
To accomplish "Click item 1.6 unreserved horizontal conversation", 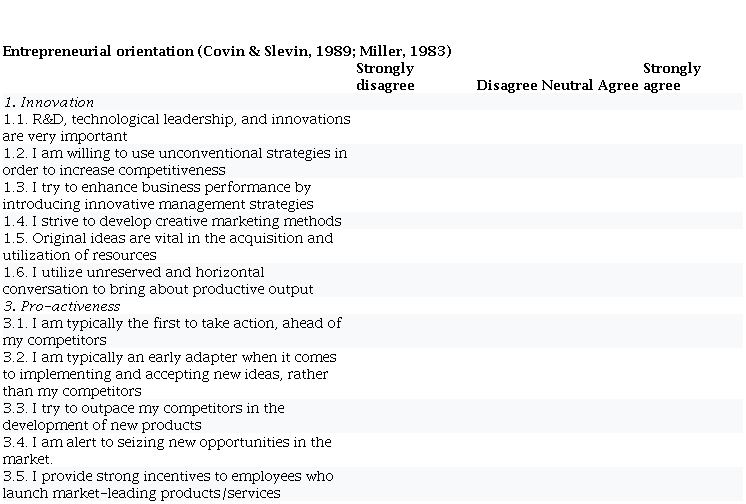I will click(157, 280).
